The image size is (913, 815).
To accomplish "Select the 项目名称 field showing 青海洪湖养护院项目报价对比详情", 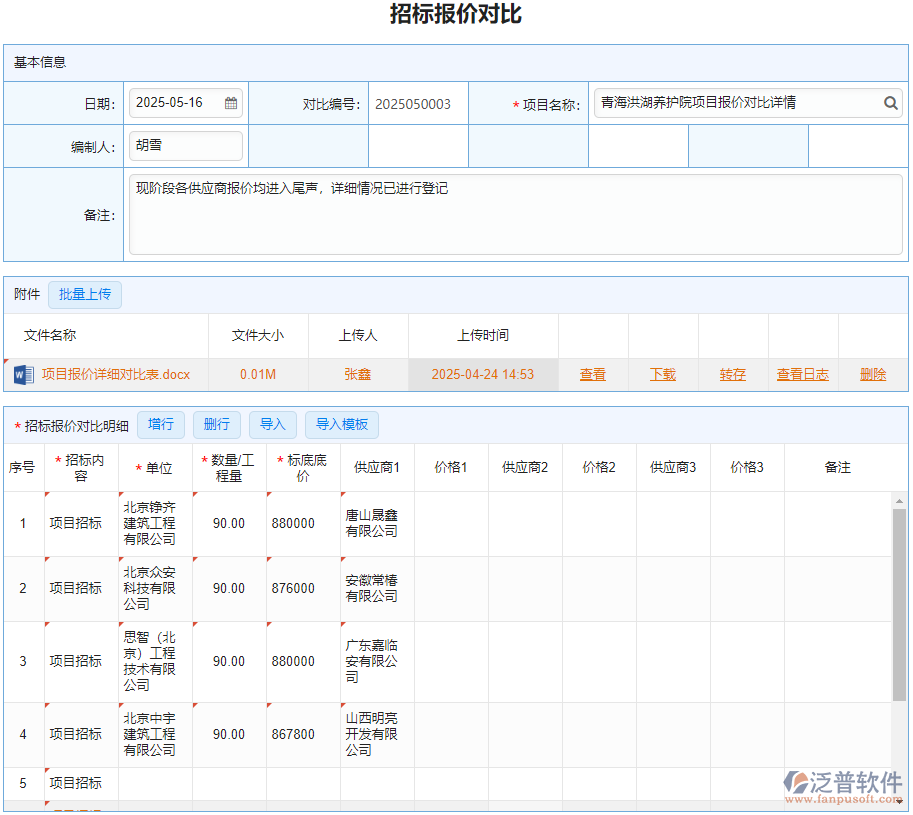I will pos(740,102).
